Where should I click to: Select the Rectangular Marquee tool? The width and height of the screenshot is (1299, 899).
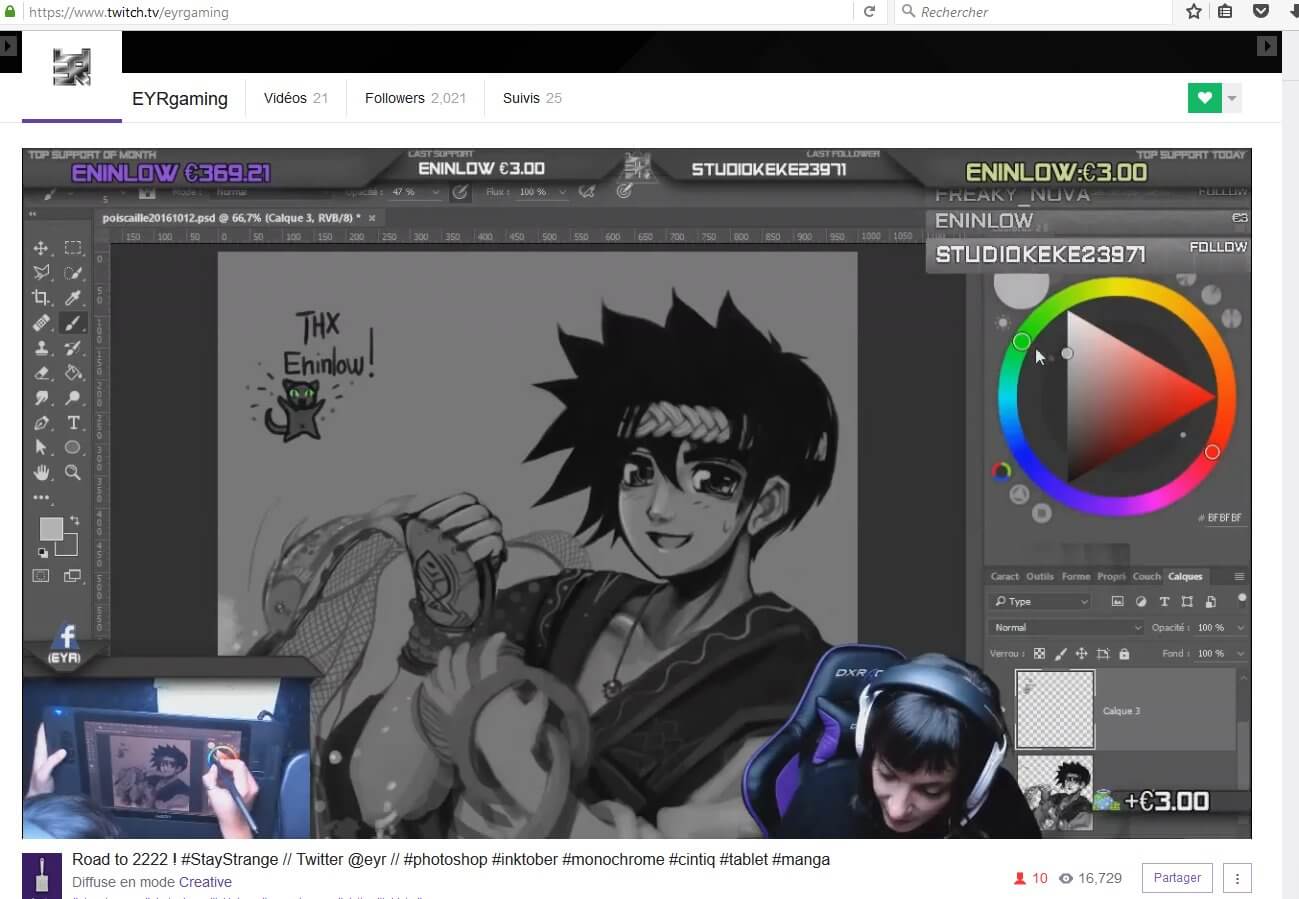(73, 248)
